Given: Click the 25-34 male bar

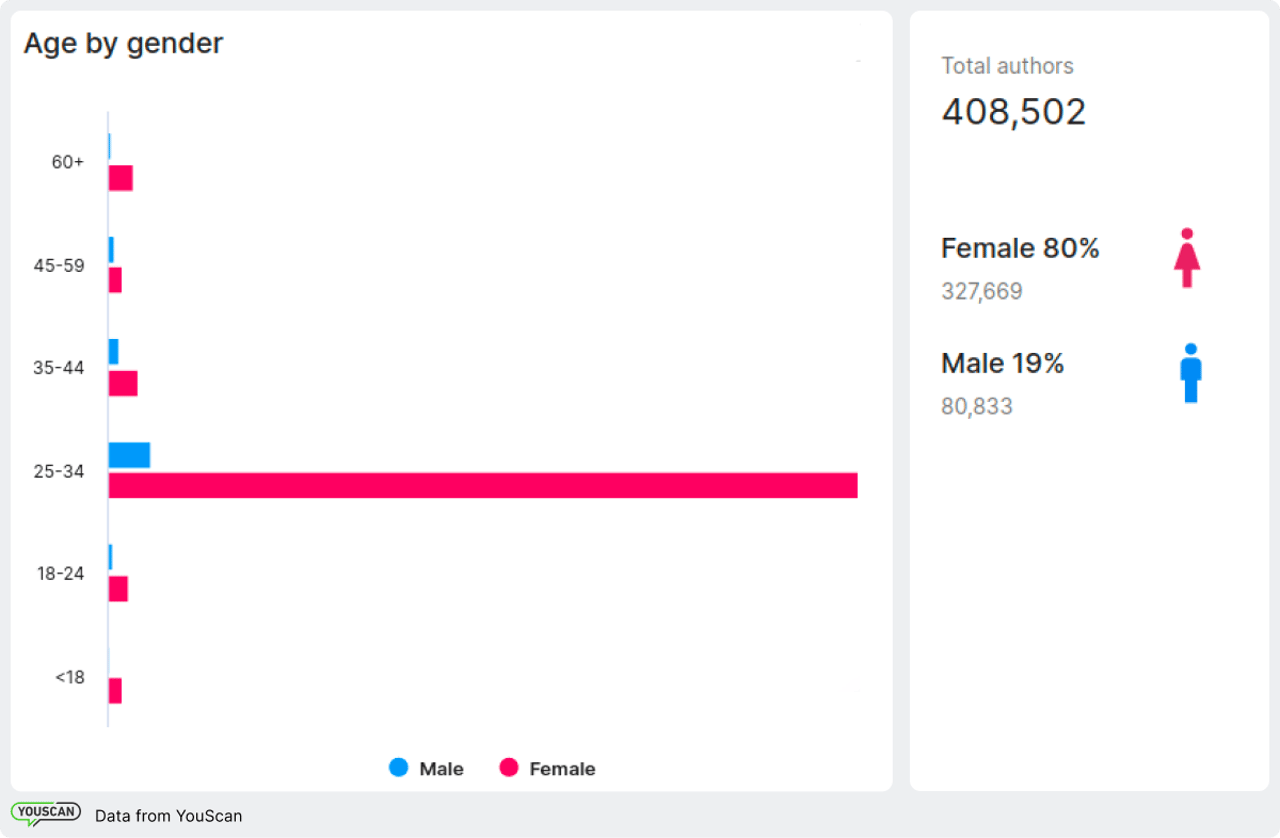Looking at the screenshot, I should click(x=129, y=455).
